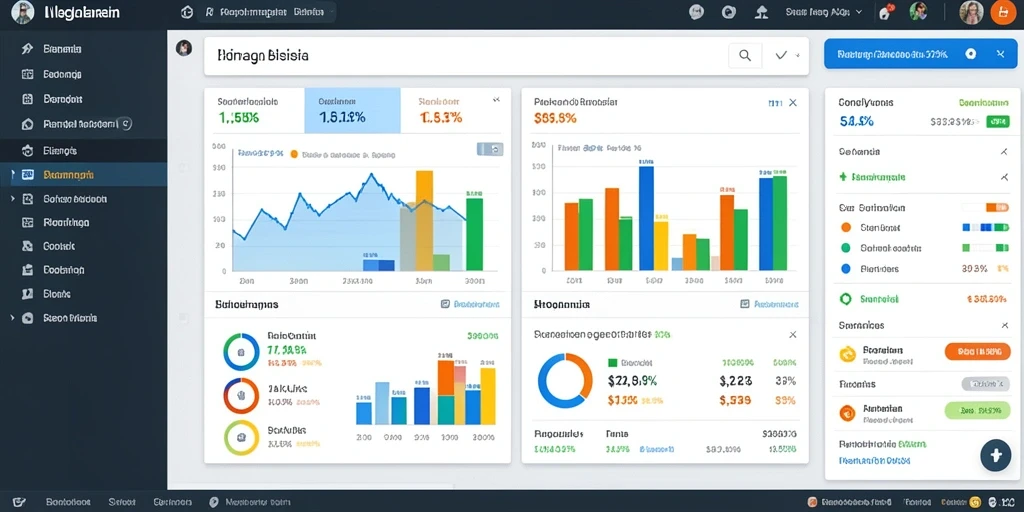The image size is (1024, 512).
Task: Collapse the green plus row in right panel
Action: (1004, 177)
